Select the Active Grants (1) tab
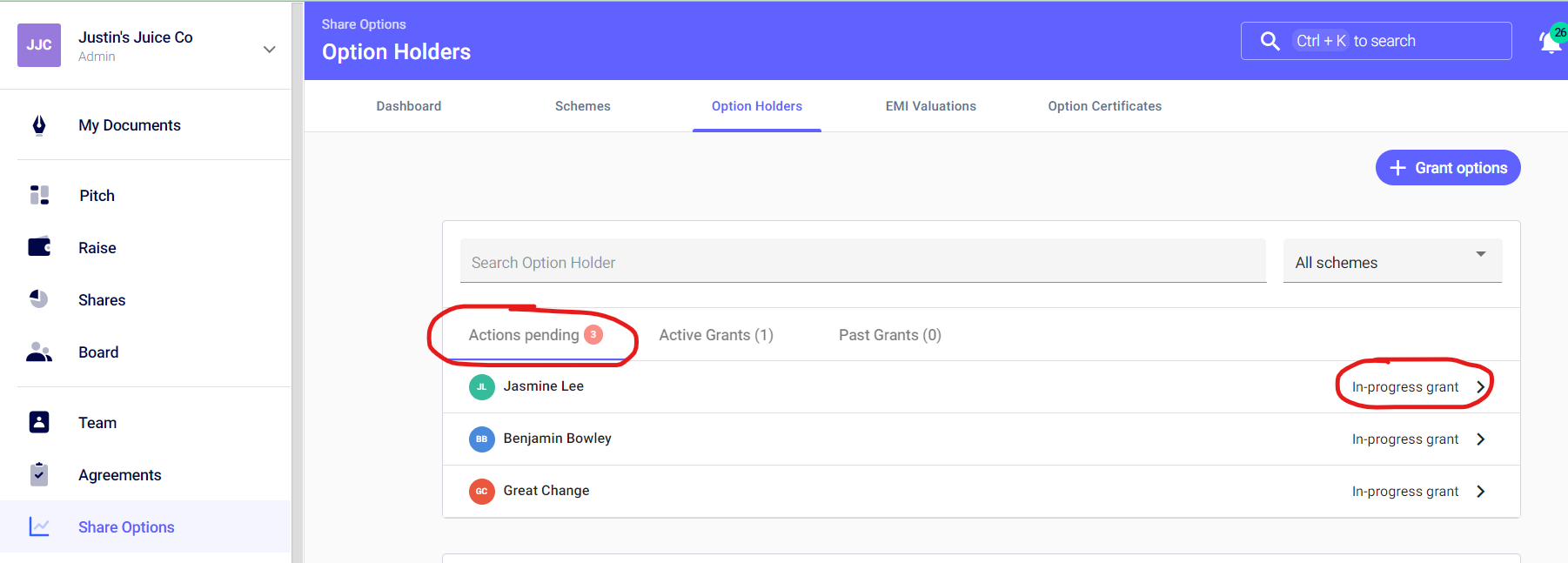This screenshot has height=563, width=1568. (x=715, y=335)
